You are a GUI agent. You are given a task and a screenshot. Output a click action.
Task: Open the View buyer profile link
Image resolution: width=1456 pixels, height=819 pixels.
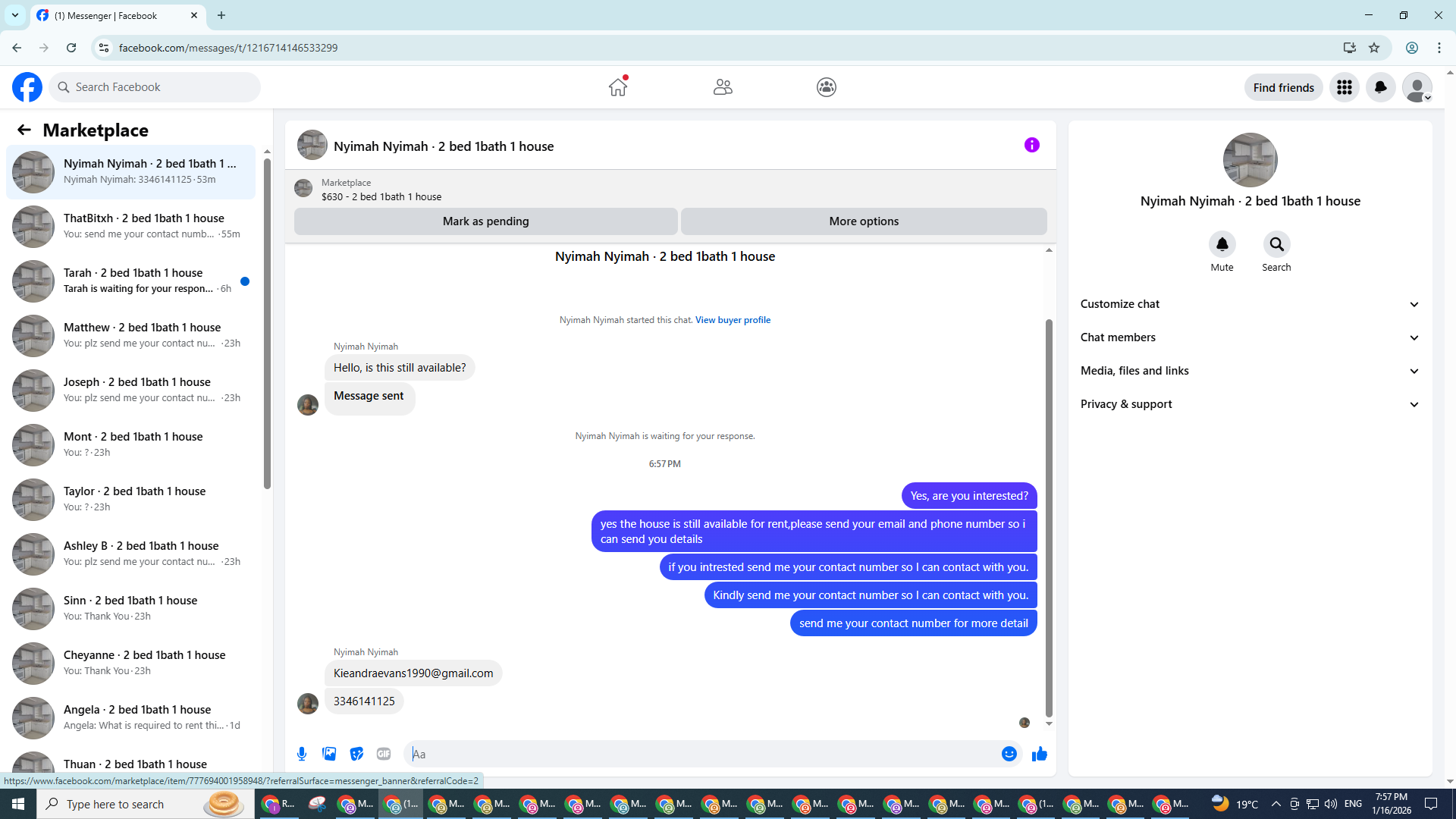[733, 320]
